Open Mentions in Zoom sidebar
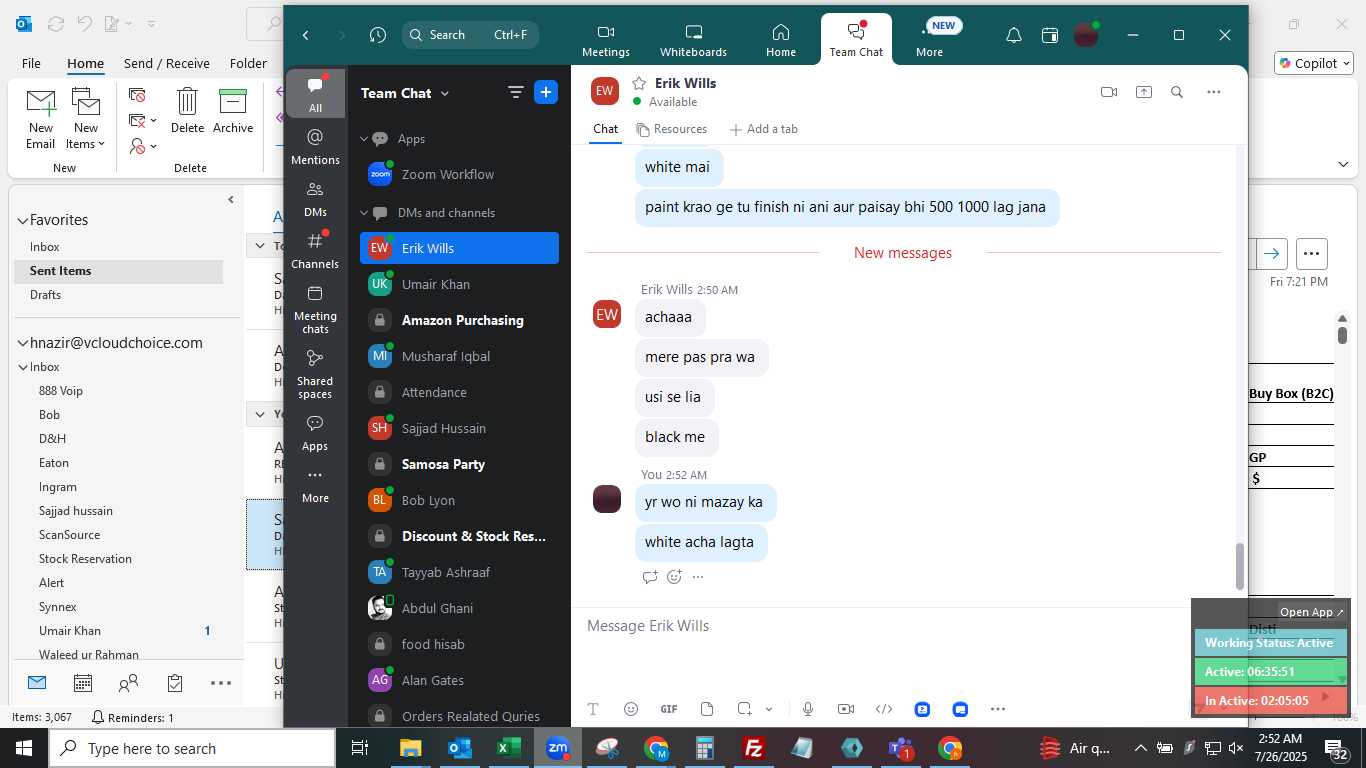The height and width of the screenshot is (768, 1366). tap(315, 146)
